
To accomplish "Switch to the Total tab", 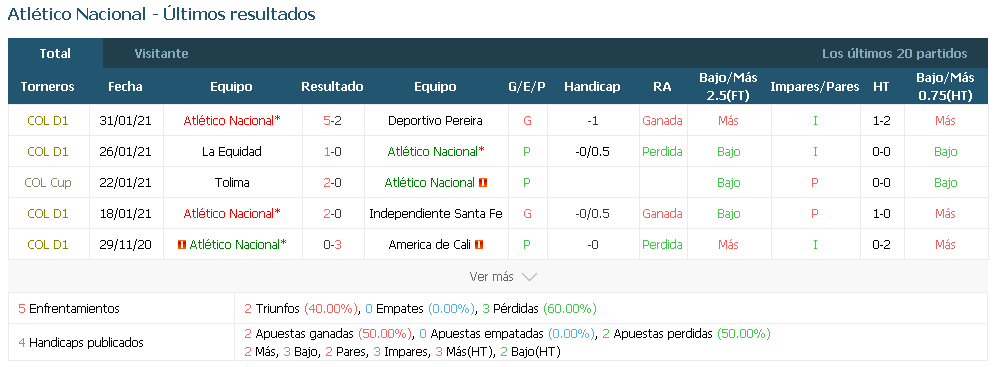I will click(55, 54).
